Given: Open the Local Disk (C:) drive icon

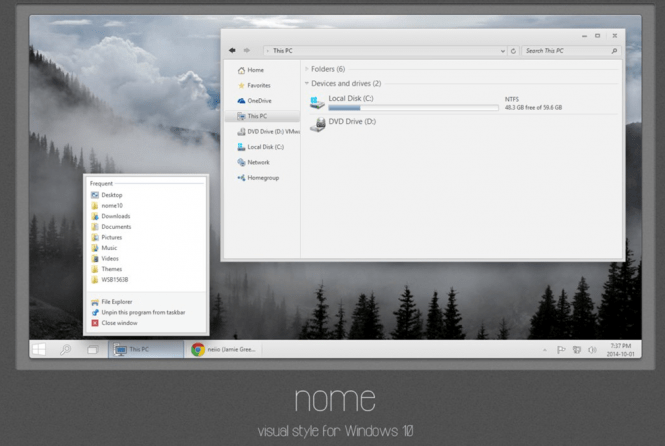Looking at the screenshot, I should coord(317,102).
